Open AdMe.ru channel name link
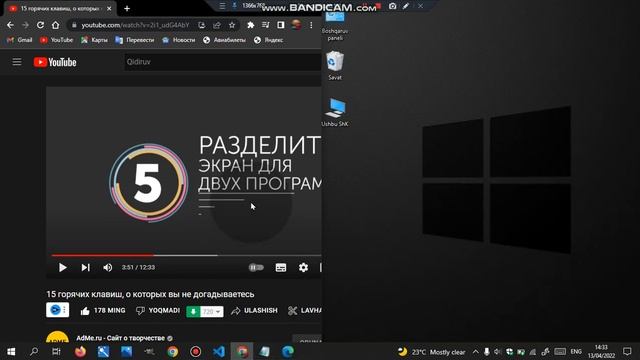 (x=120, y=338)
